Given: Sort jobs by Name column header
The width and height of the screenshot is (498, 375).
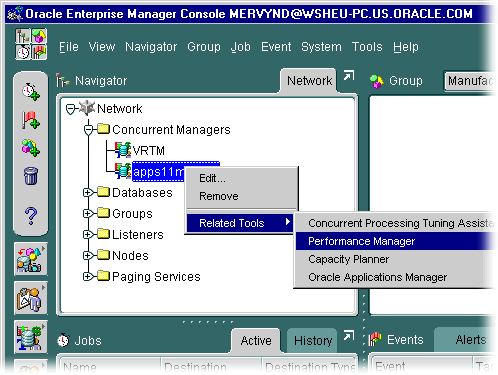Looking at the screenshot, I should click(110, 367).
